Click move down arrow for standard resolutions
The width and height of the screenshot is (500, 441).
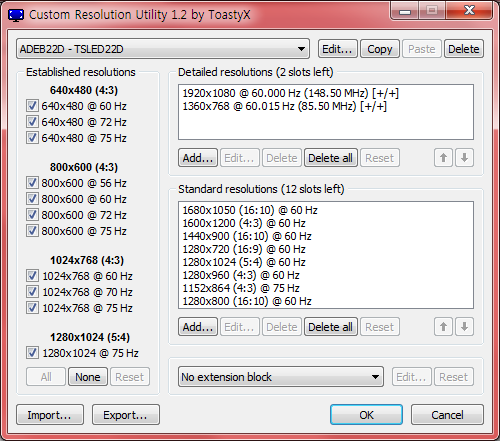(x=464, y=327)
